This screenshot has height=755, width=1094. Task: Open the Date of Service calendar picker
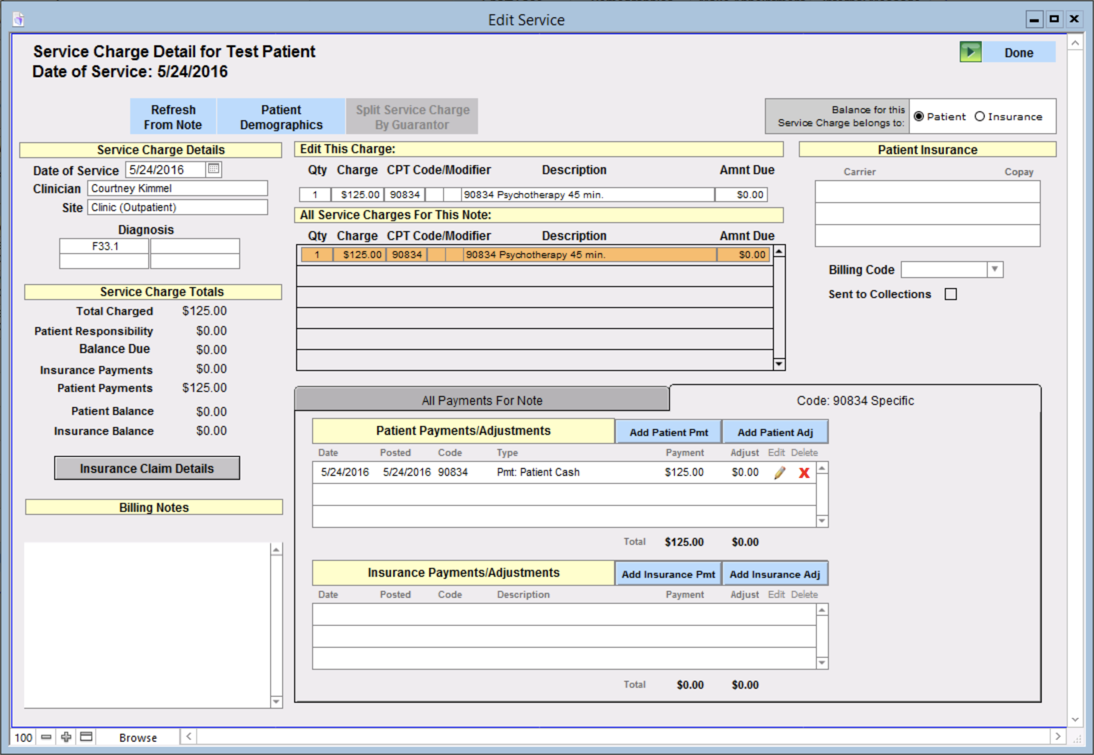(213, 170)
